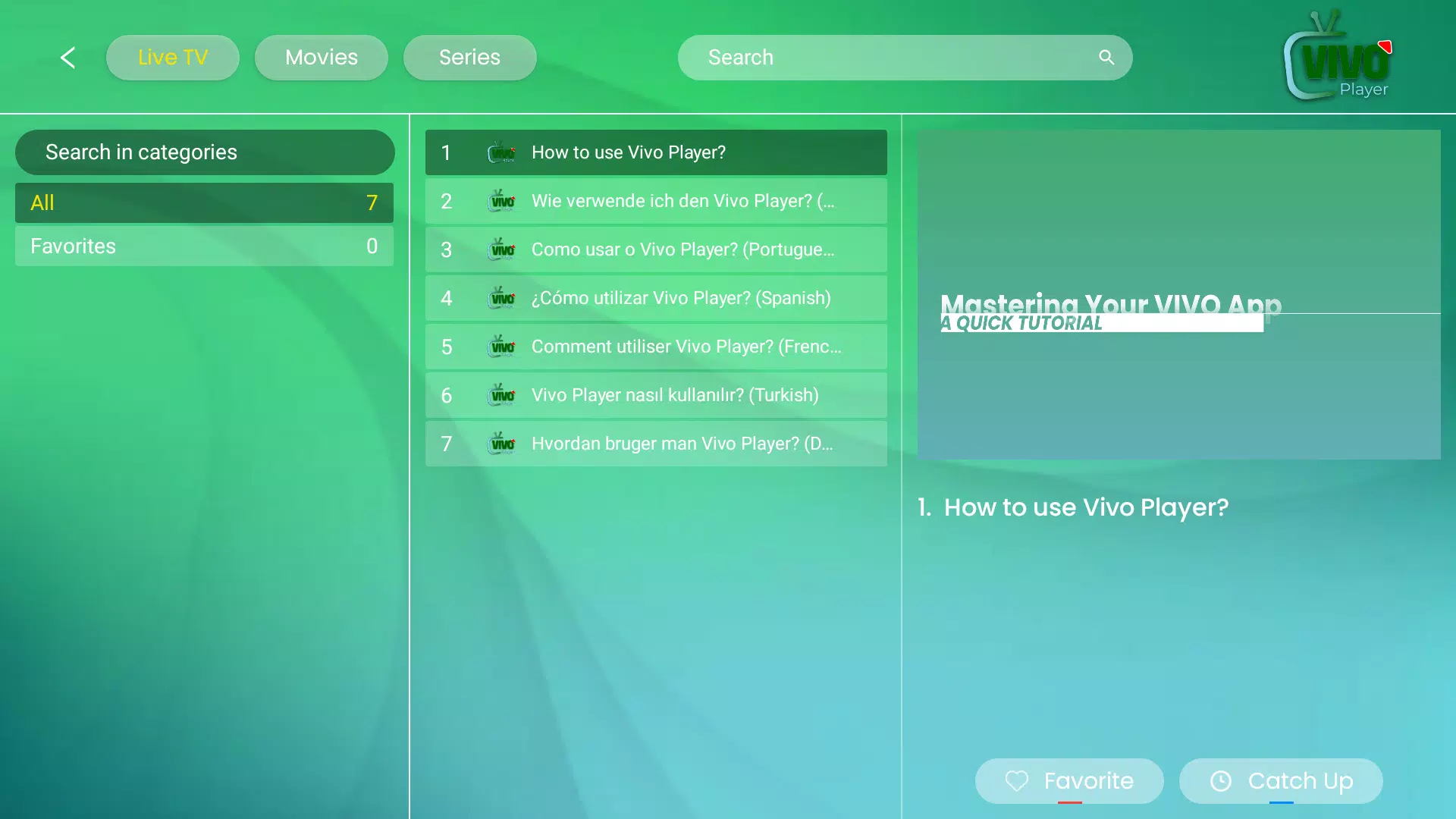Click the Vivo logo icon in the Portuguese channel row
The height and width of the screenshot is (819, 1456).
click(x=501, y=249)
